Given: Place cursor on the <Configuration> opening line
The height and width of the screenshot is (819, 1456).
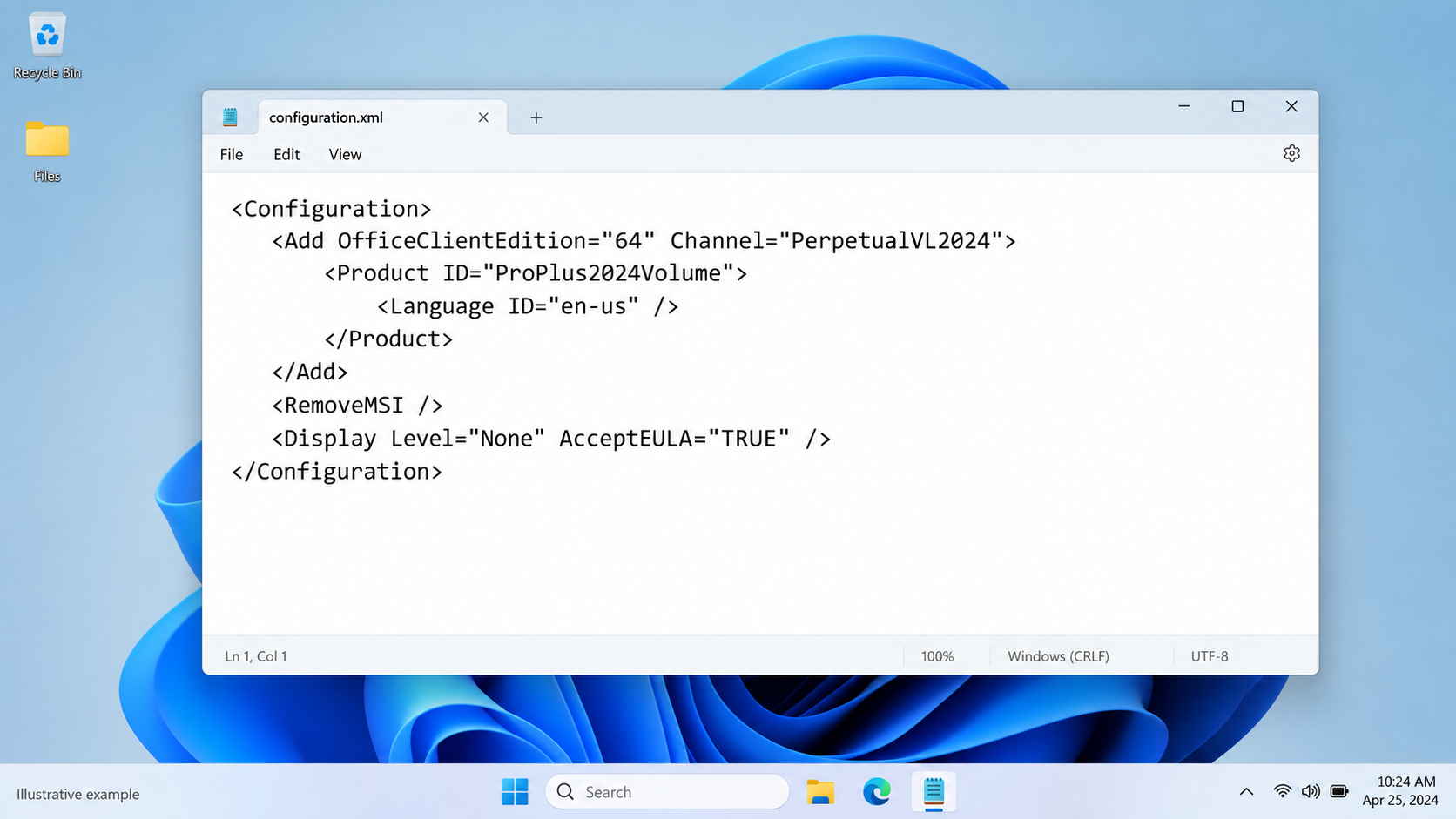Looking at the screenshot, I should click(331, 209).
